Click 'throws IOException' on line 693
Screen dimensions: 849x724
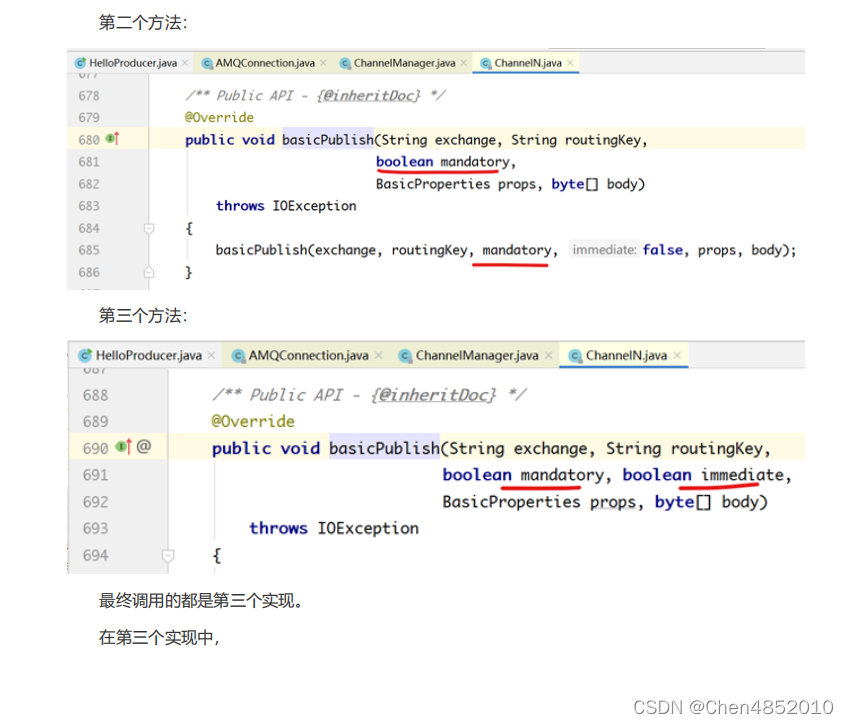point(334,528)
